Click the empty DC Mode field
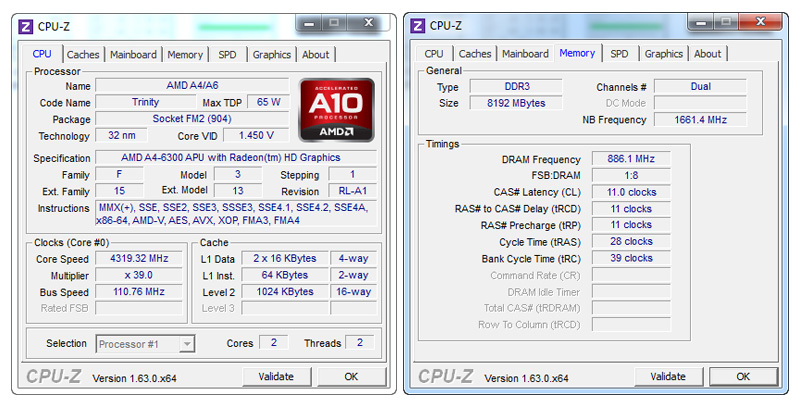The height and width of the screenshot is (415, 800). click(701, 103)
